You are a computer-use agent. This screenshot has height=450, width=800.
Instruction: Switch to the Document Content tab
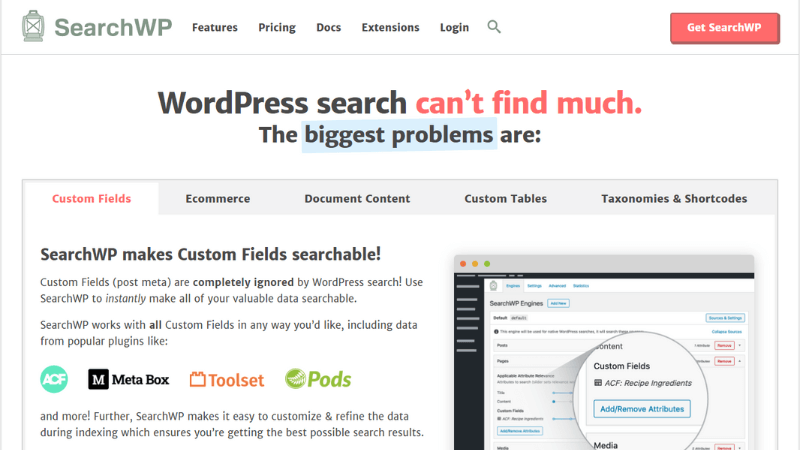pyautogui.click(x=357, y=198)
